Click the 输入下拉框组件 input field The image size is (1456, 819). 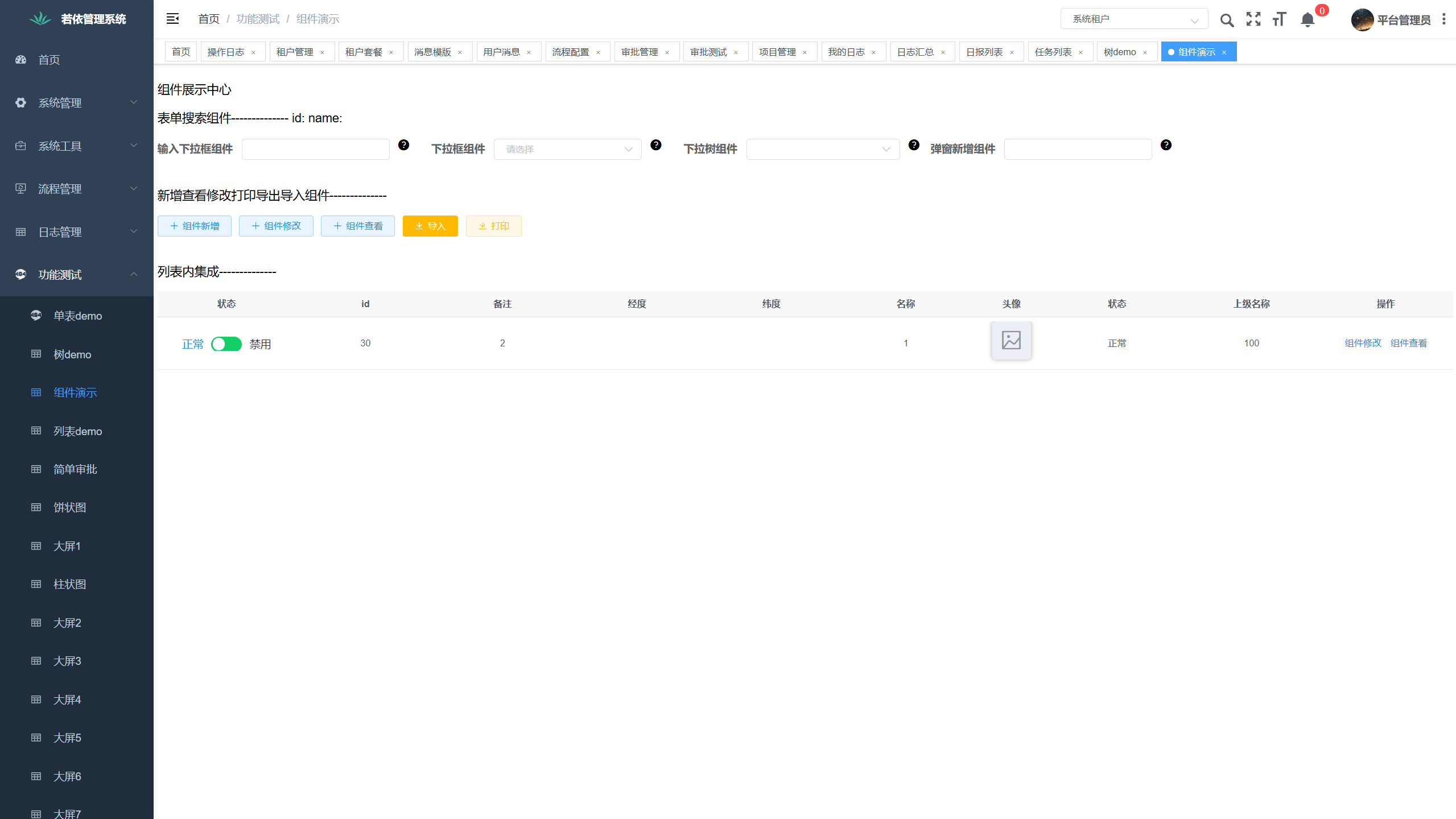point(316,149)
